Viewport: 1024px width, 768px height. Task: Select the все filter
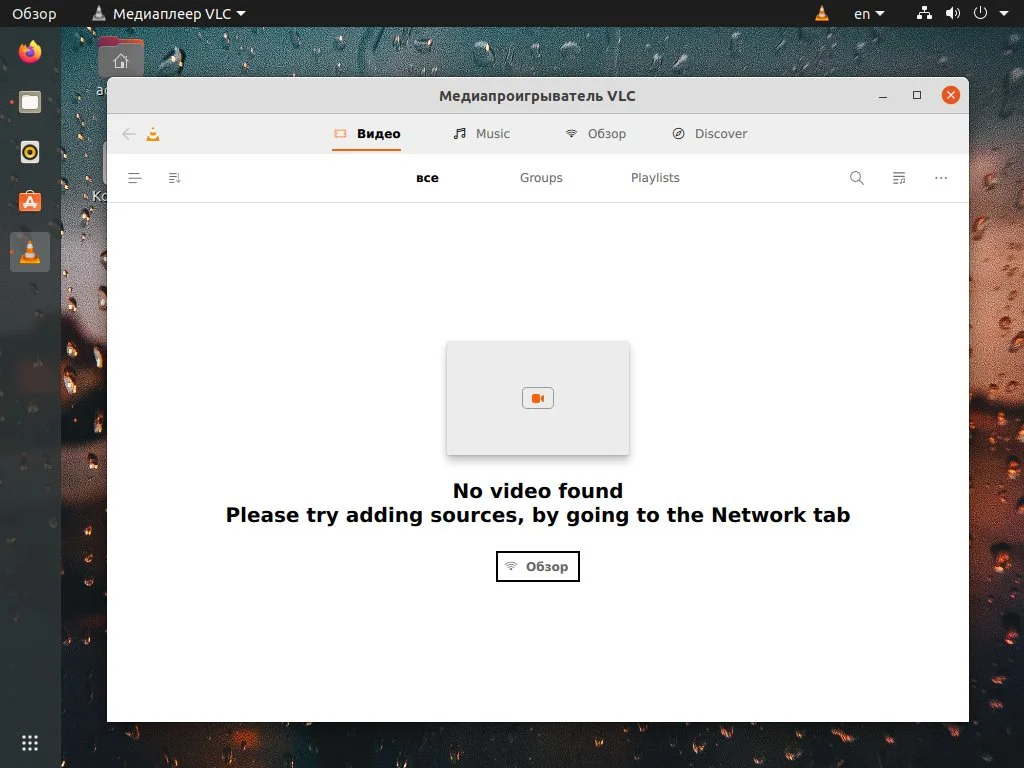pos(427,177)
